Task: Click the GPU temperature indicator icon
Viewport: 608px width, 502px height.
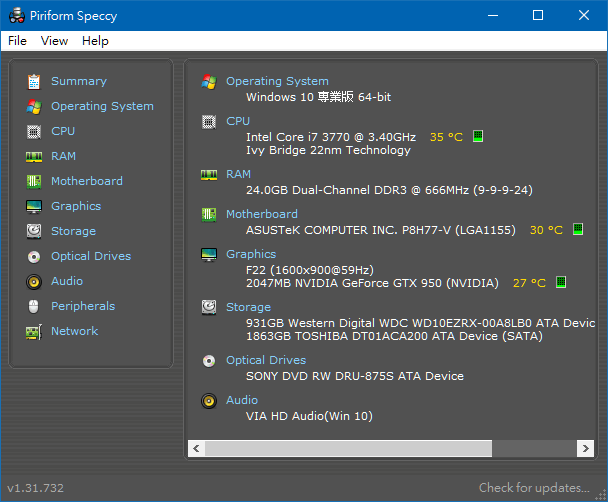Action: click(x=561, y=283)
